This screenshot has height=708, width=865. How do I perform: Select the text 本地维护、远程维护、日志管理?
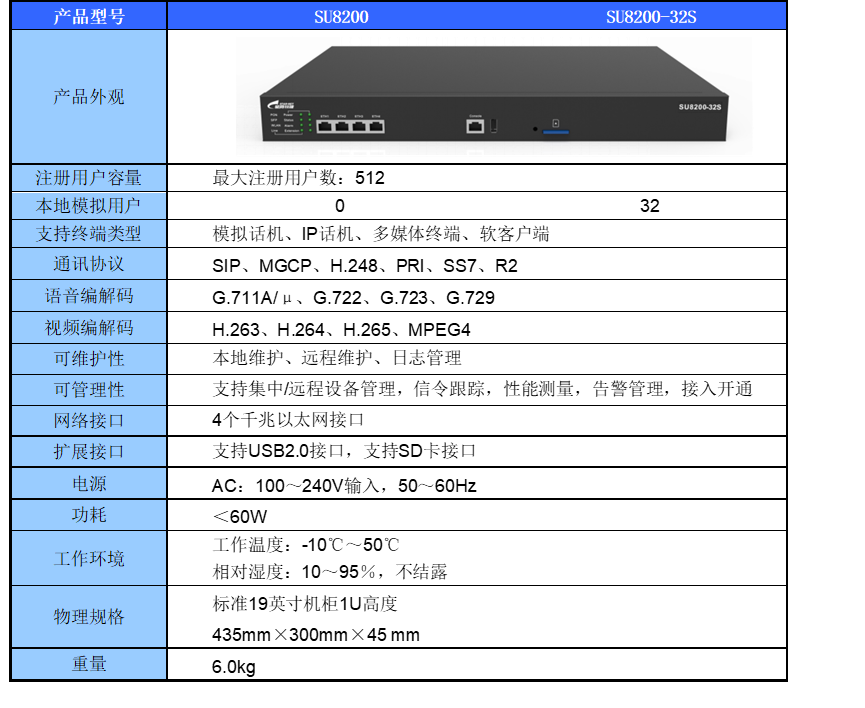337,358
